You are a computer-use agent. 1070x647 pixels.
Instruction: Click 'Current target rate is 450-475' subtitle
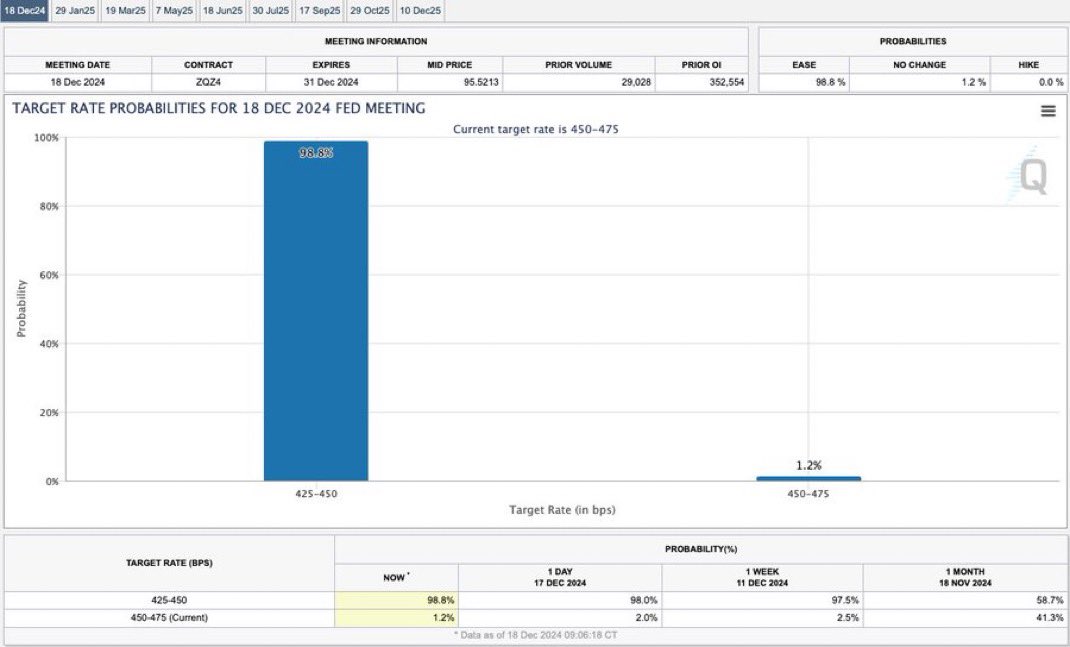pos(536,129)
